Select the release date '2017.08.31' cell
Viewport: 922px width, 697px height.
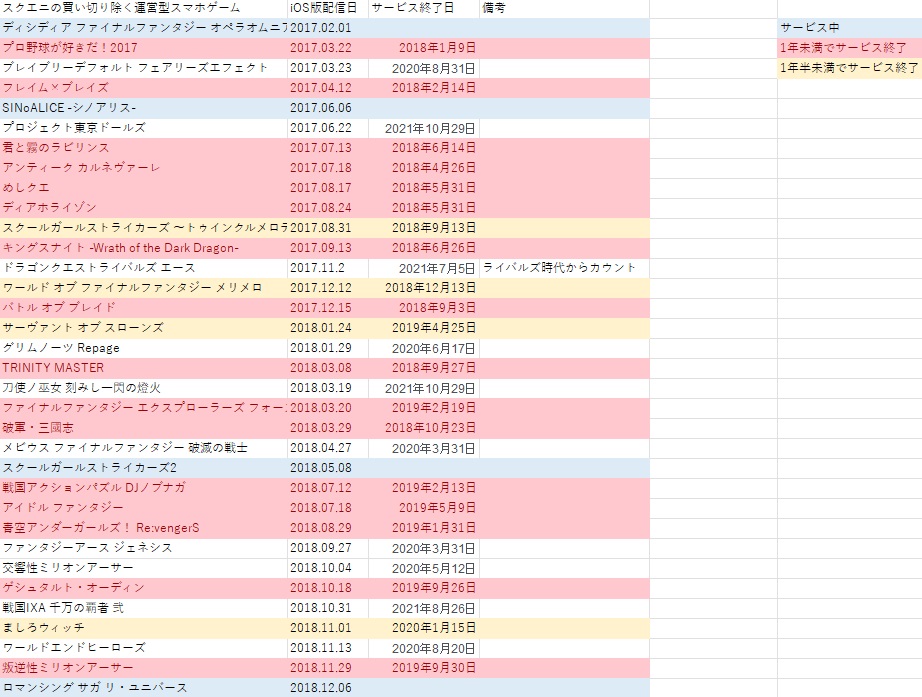pos(328,228)
